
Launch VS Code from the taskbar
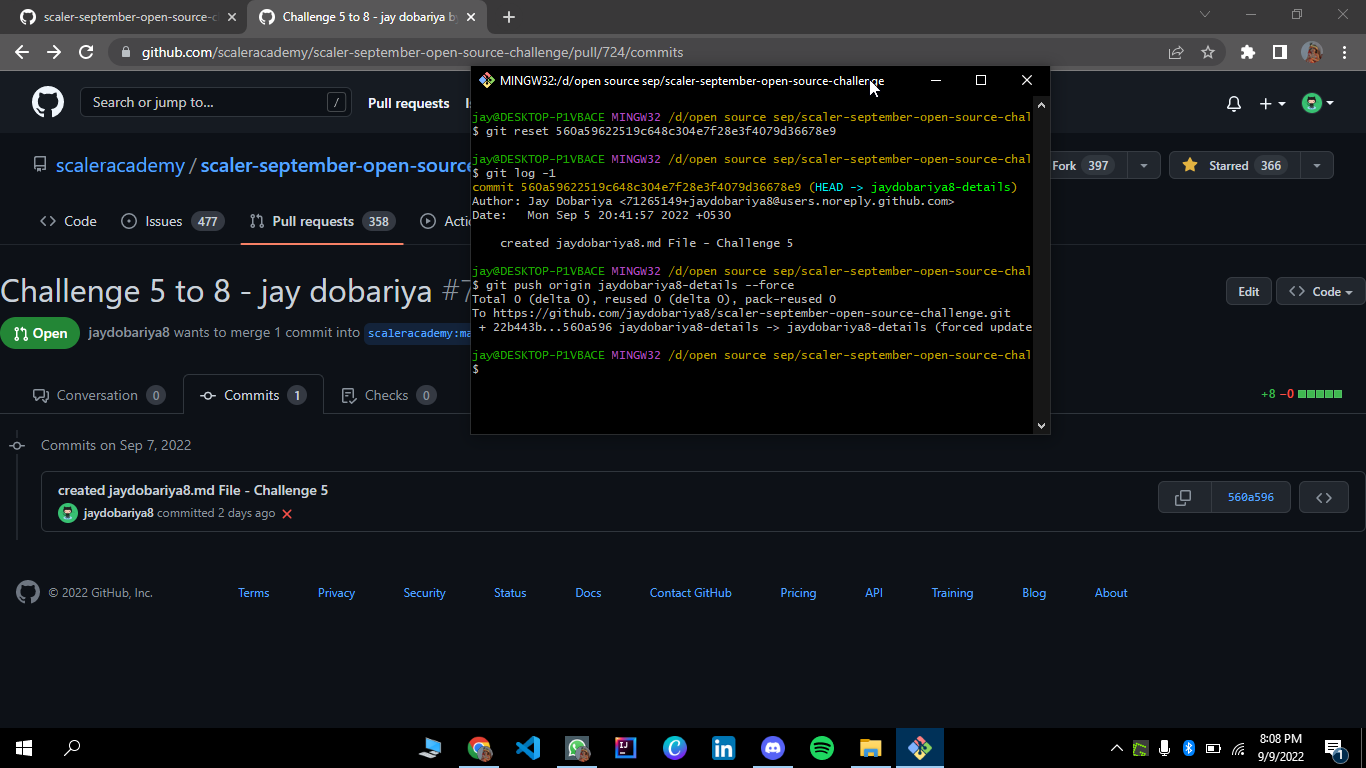tap(528, 748)
